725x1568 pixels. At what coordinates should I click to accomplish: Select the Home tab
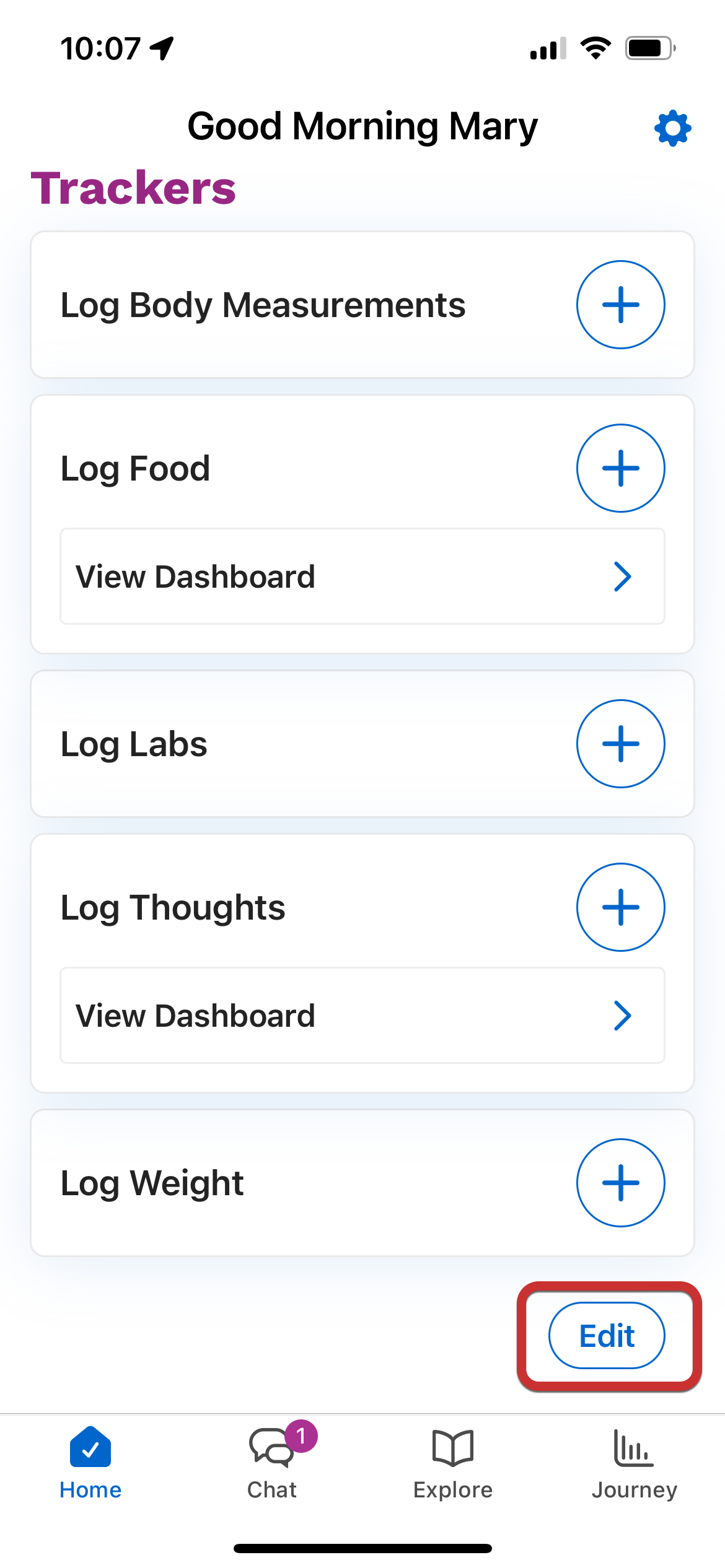click(x=90, y=1461)
